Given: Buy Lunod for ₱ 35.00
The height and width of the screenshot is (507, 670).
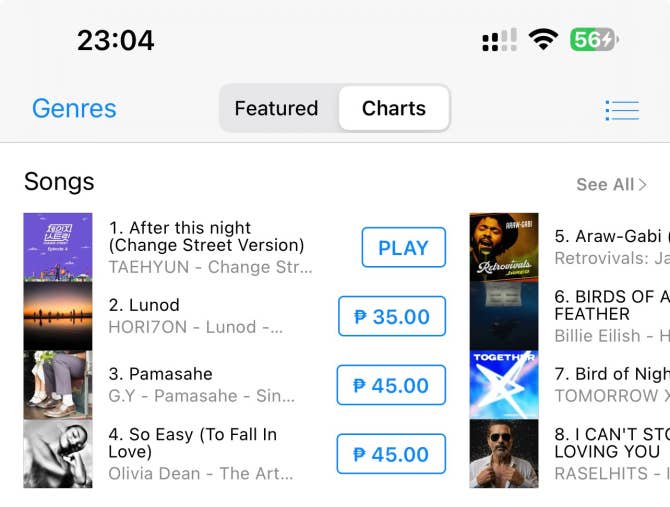Looking at the screenshot, I should tap(392, 317).
